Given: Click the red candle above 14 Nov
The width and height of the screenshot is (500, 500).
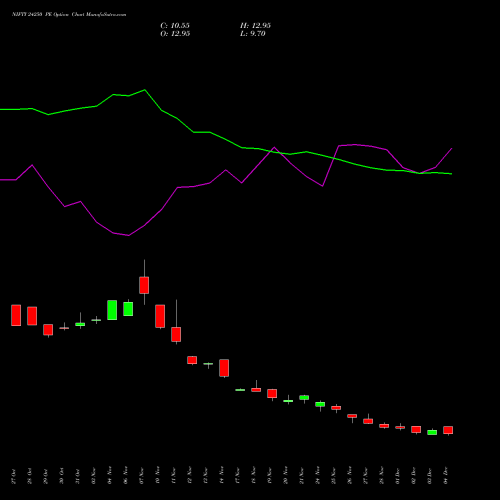Looking at the screenshot, I should pos(224,368).
